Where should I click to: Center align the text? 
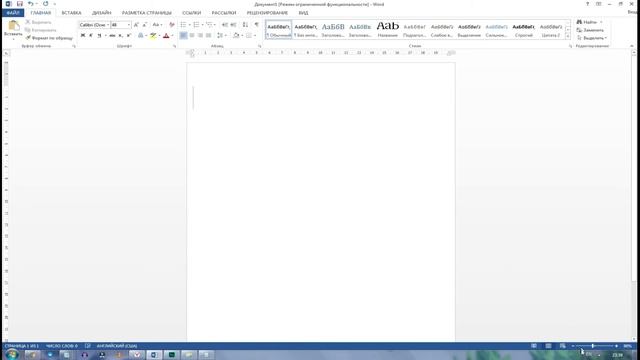pyautogui.click(x=192, y=36)
